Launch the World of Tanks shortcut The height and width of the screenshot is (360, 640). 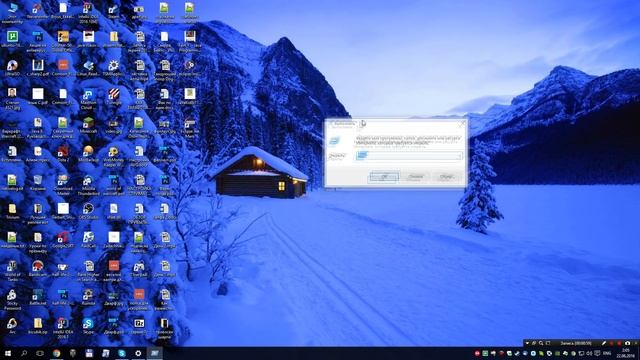(x=12, y=271)
